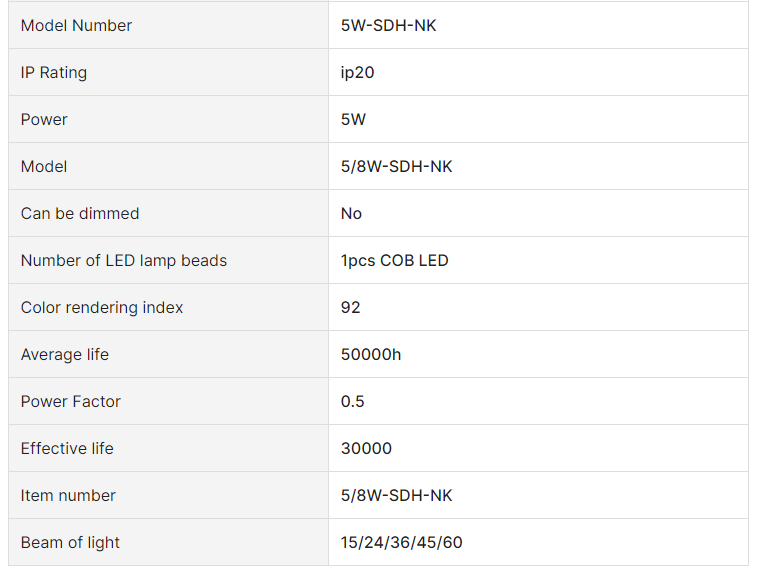The image size is (758, 577).
Task: Select the 0.5 power factor value
Action: [x=352, y=402]
